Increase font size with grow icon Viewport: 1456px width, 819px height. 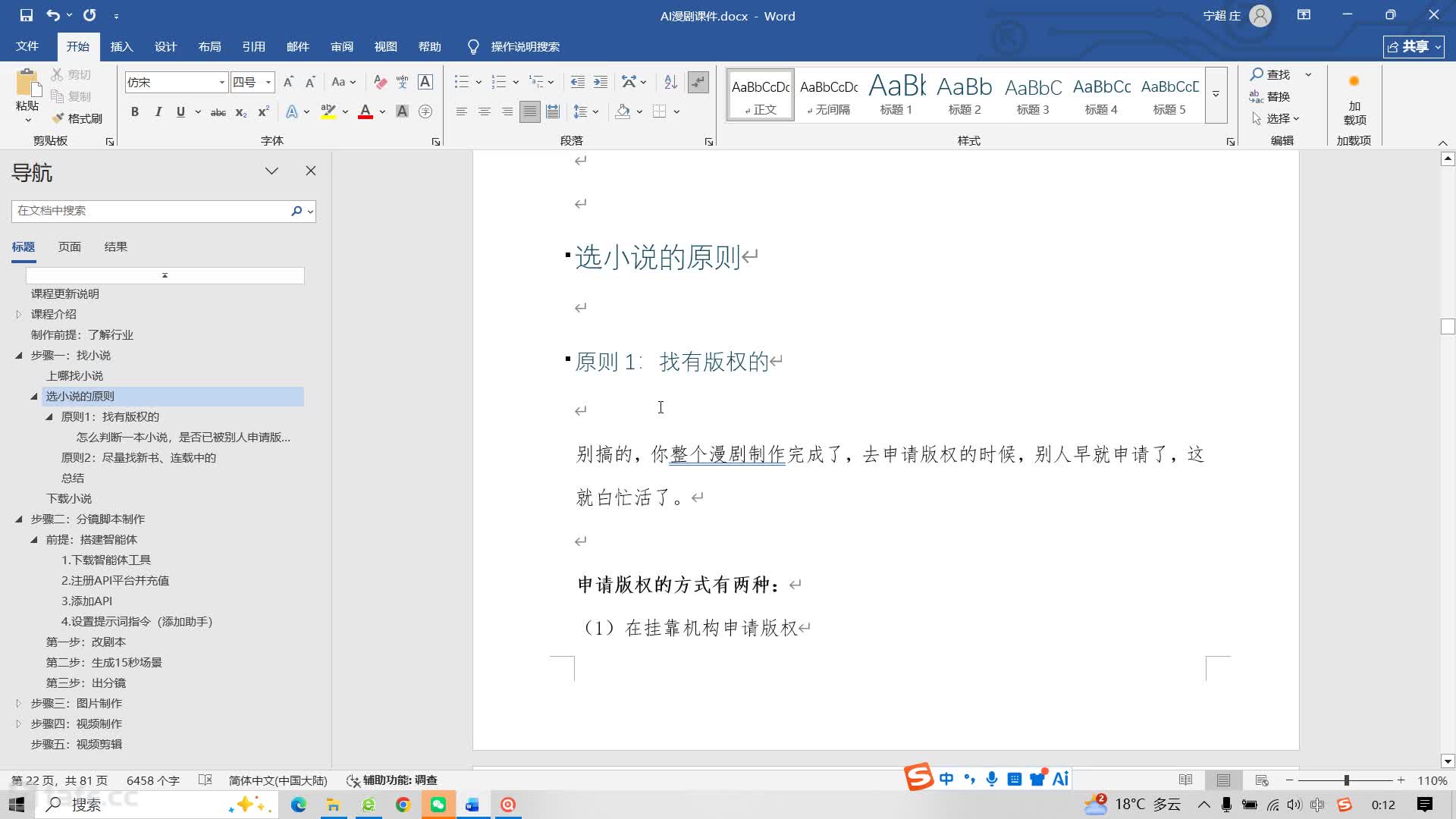pos(288,82)
